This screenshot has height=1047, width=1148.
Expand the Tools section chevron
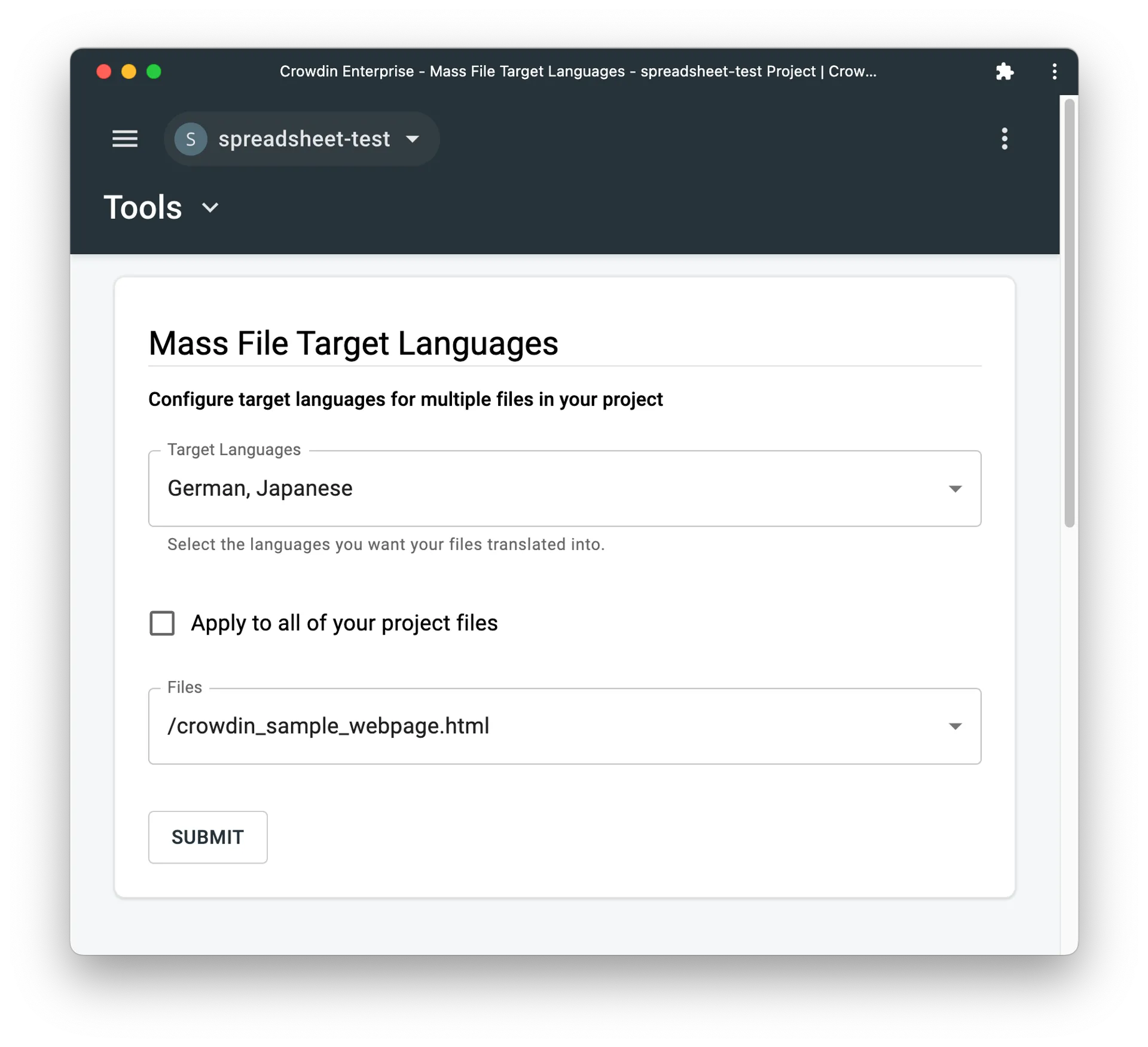210,207
